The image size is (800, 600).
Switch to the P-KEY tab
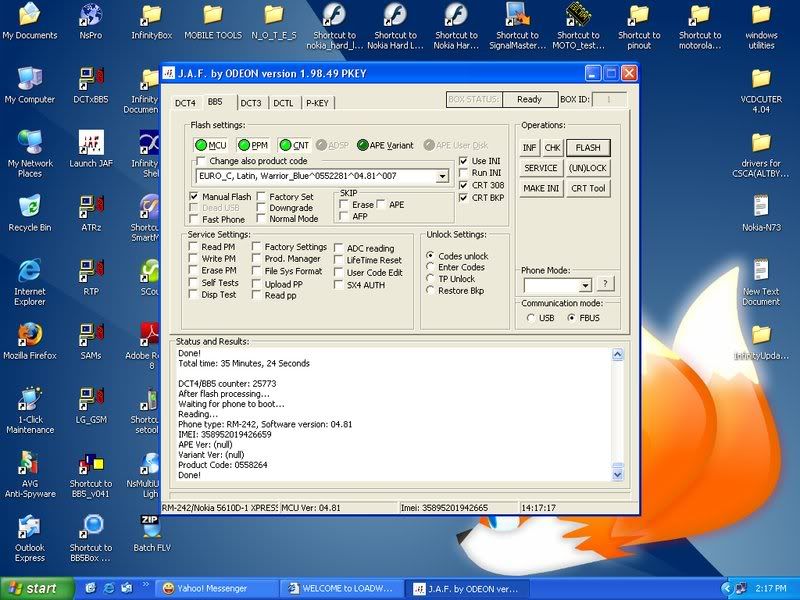click(317, 103)
